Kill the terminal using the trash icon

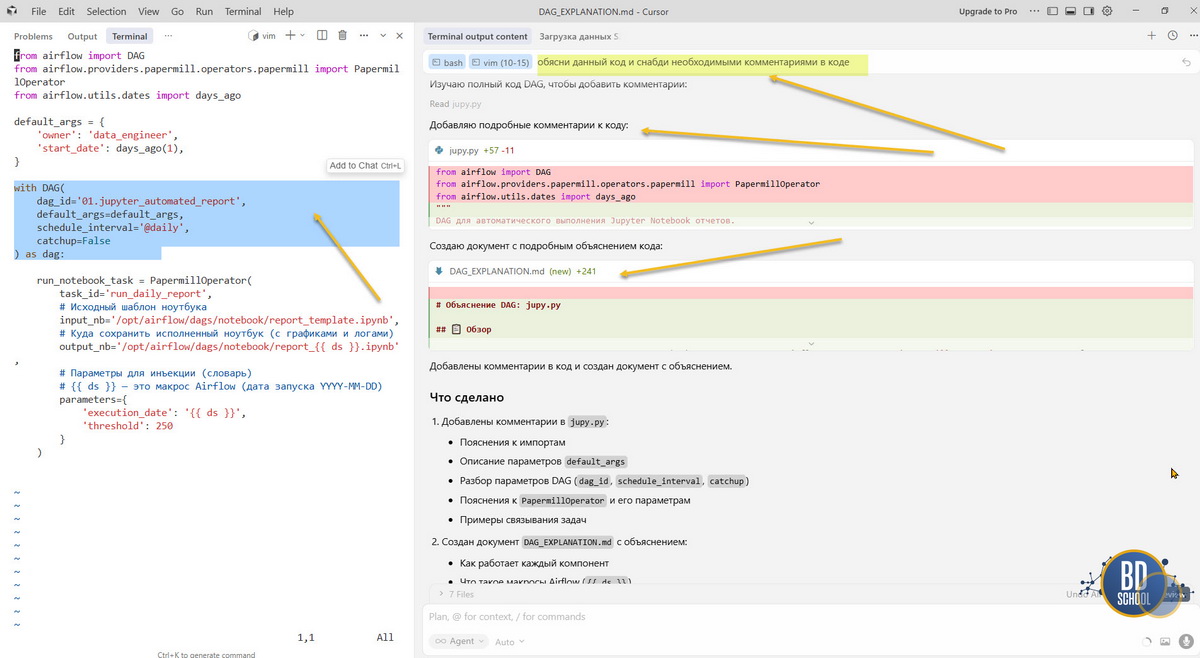tap(341, 35)
